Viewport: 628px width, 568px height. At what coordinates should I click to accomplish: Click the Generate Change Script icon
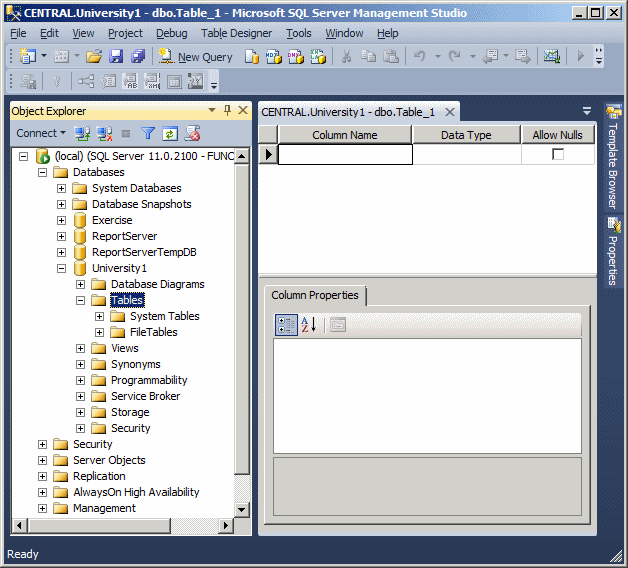coord(28,81)
